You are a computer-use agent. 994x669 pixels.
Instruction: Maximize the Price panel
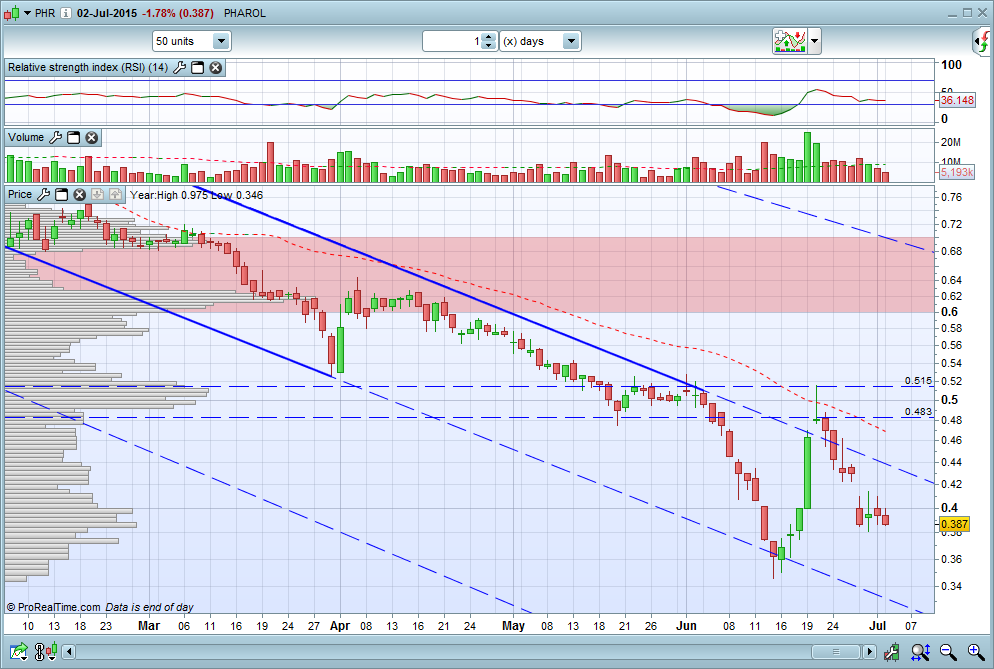coord(61,195)
